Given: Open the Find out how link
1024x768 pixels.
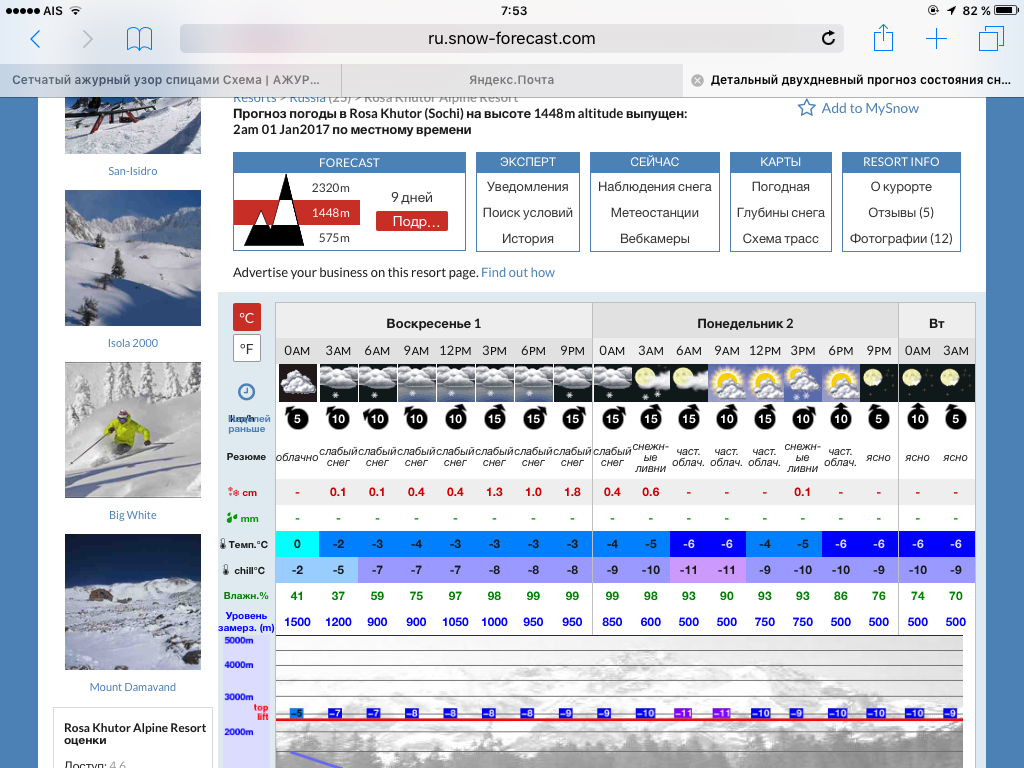Looking at the screenshot, I should point(518,272).
